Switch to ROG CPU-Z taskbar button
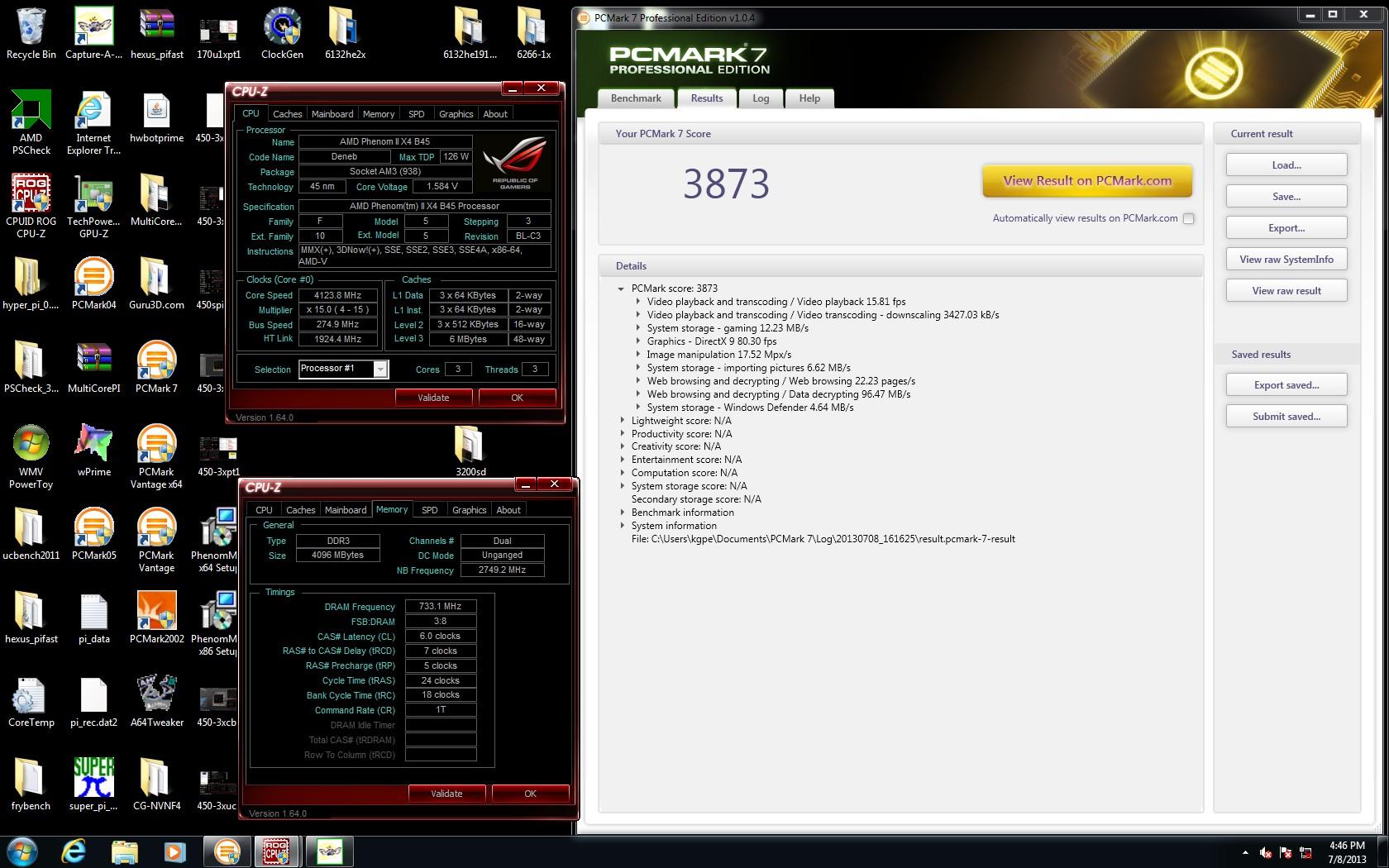Screen dimensions: 1389x868 click(276, 851)
